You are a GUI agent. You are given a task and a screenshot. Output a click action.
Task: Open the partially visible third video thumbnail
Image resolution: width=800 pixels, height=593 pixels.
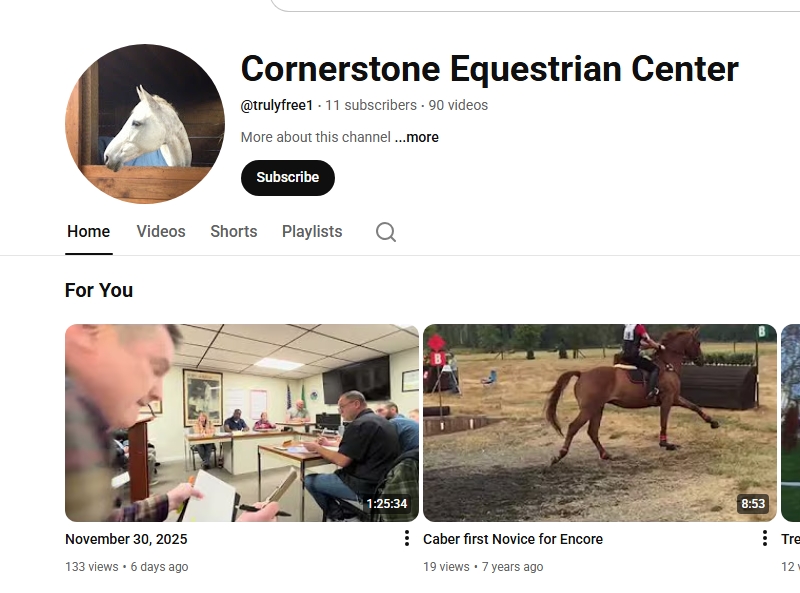[790, 423]
